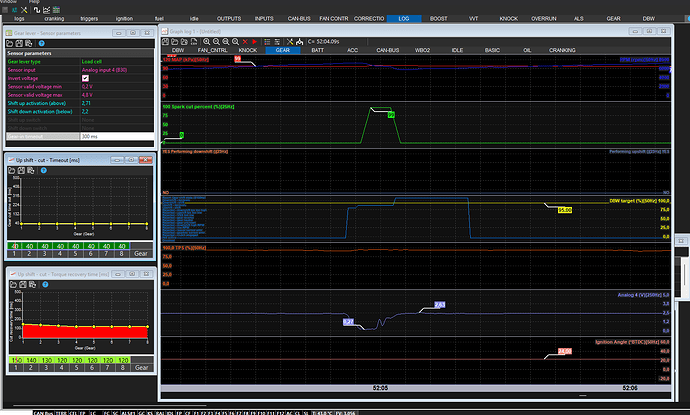Screen dimensions: 690x415
Task: Select the CAN-BUS tab in graph log
Action: [x=389, y=49]
